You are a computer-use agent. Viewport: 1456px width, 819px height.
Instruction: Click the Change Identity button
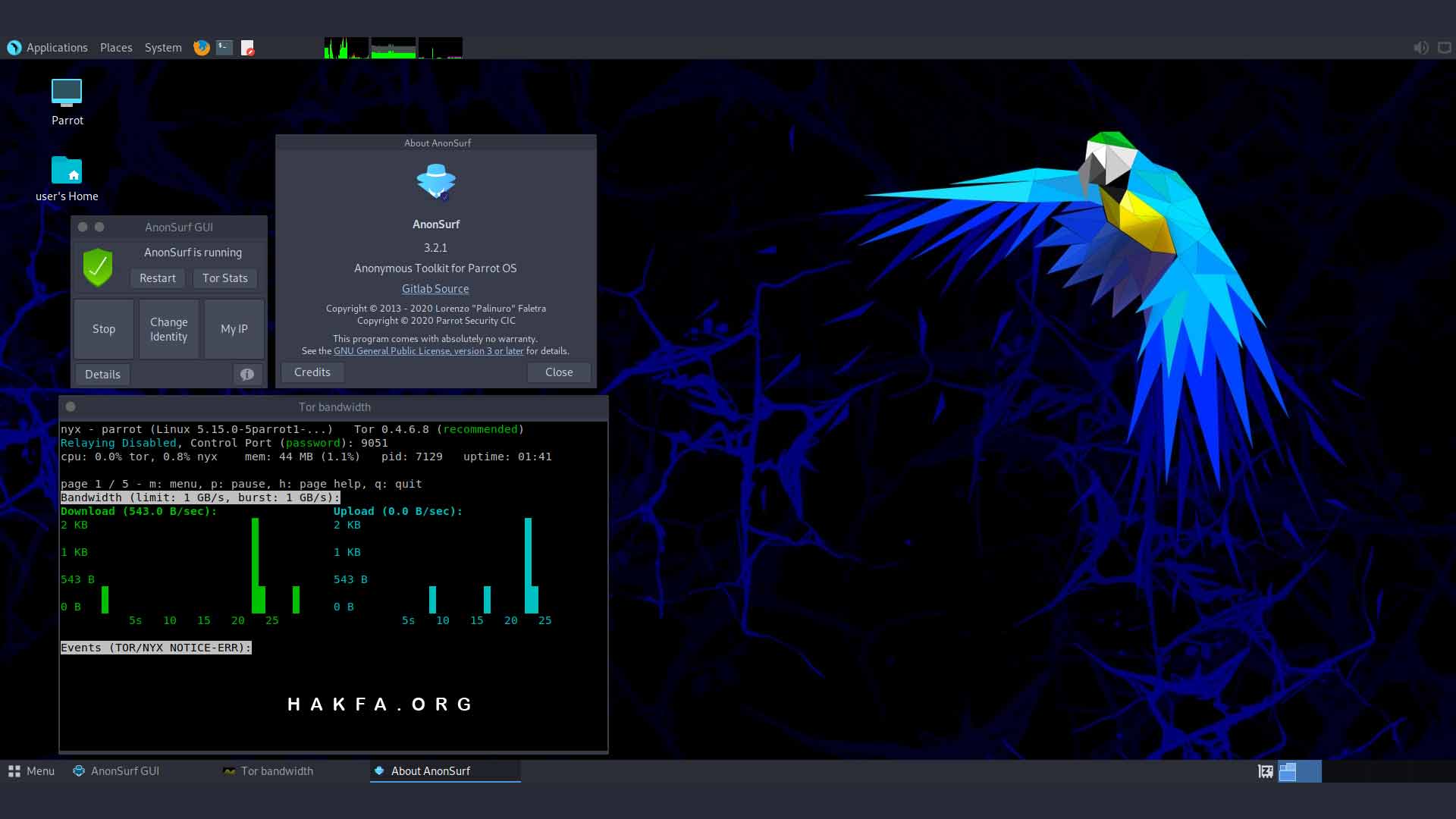coord(168,329)
